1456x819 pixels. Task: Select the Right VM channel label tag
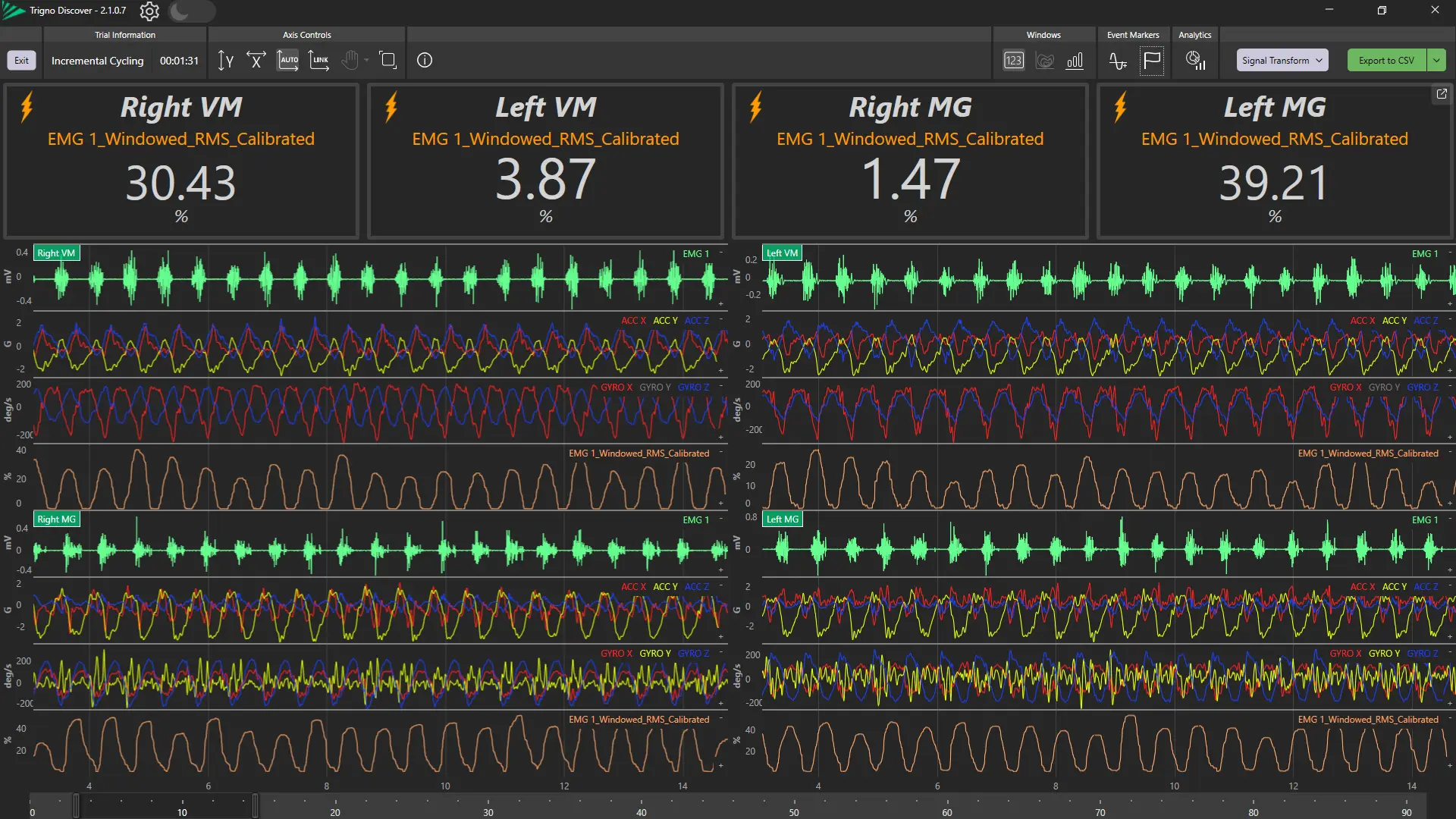(x=56, y=253)
